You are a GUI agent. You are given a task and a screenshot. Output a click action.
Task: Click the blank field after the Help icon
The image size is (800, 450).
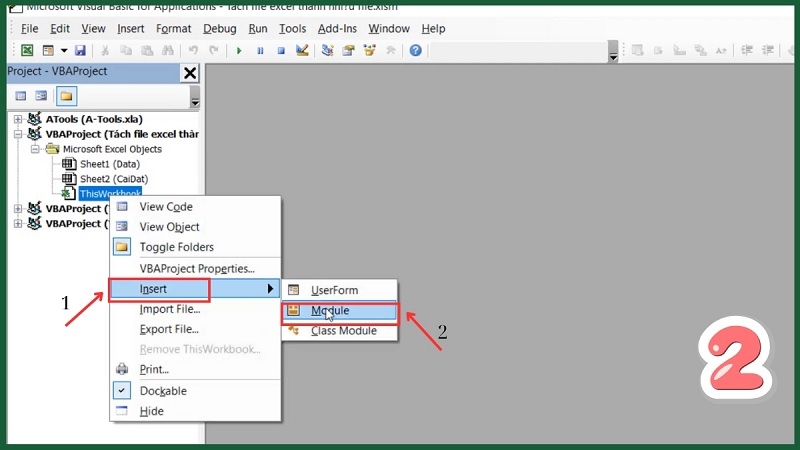point(518,51)
